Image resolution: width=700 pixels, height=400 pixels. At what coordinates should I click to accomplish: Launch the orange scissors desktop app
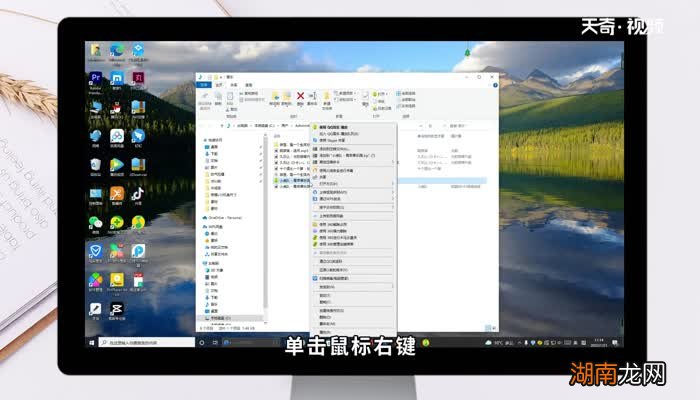pos(117,194)
